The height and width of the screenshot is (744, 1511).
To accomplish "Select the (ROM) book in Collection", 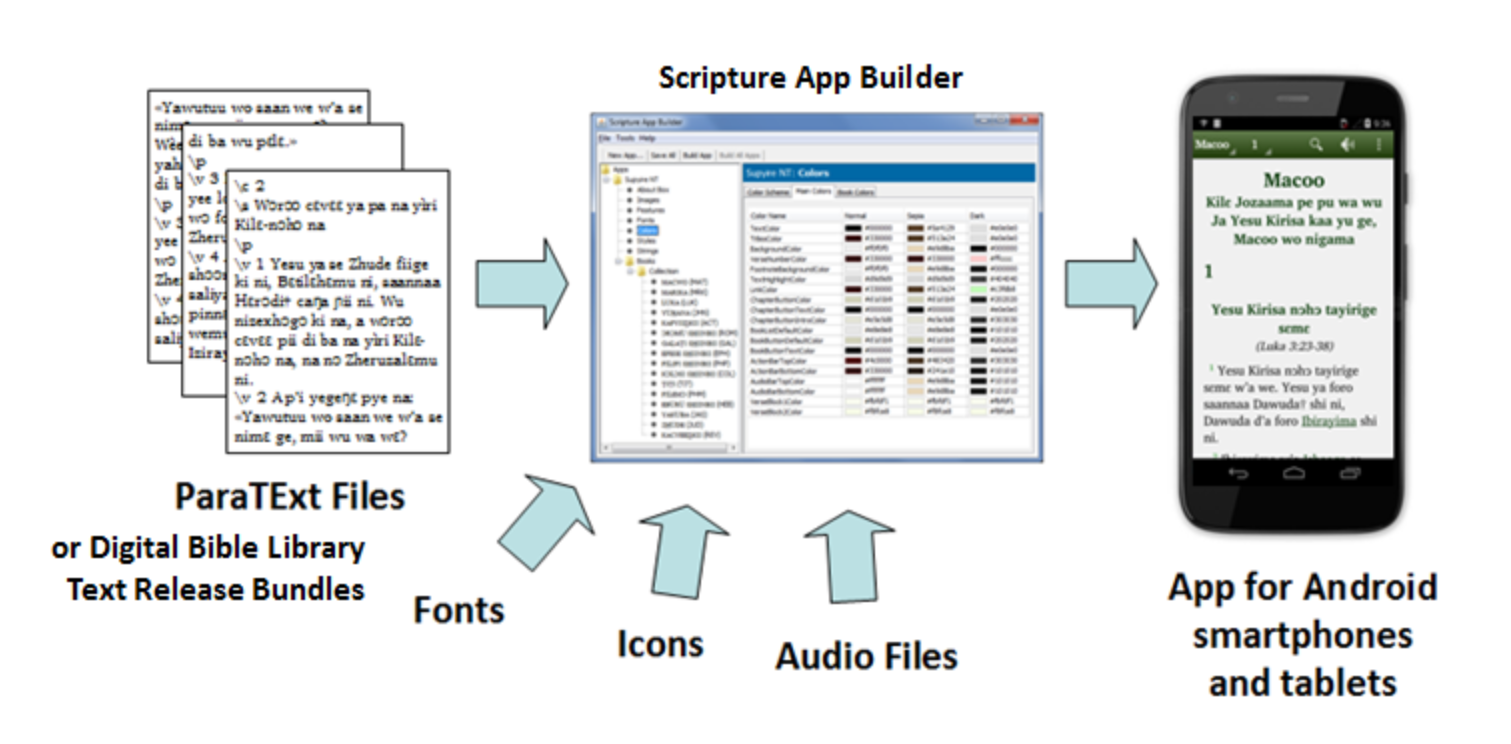I will (699, 333).
